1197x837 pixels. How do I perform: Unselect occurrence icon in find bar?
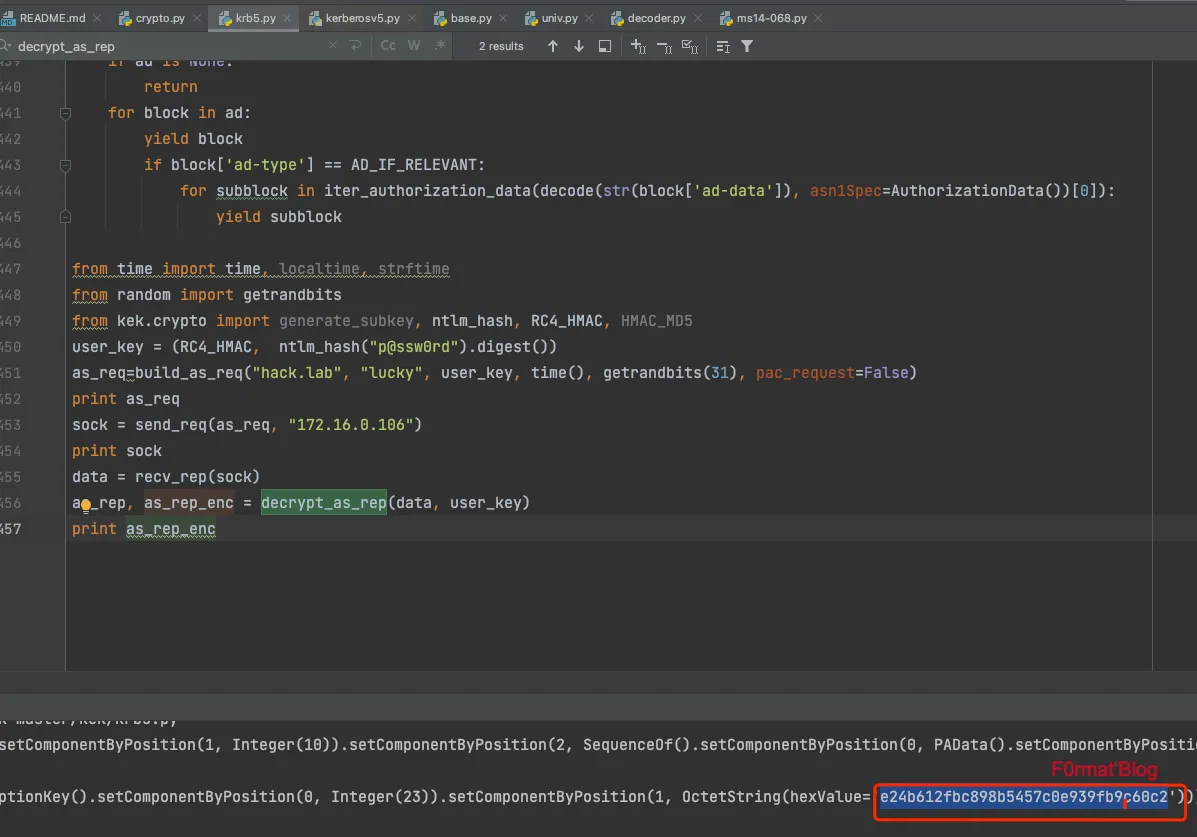(663, 46)
